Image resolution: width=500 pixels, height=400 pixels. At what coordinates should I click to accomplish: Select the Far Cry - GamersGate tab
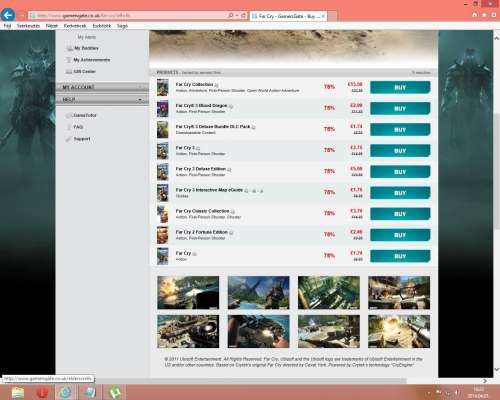[288, 16]
